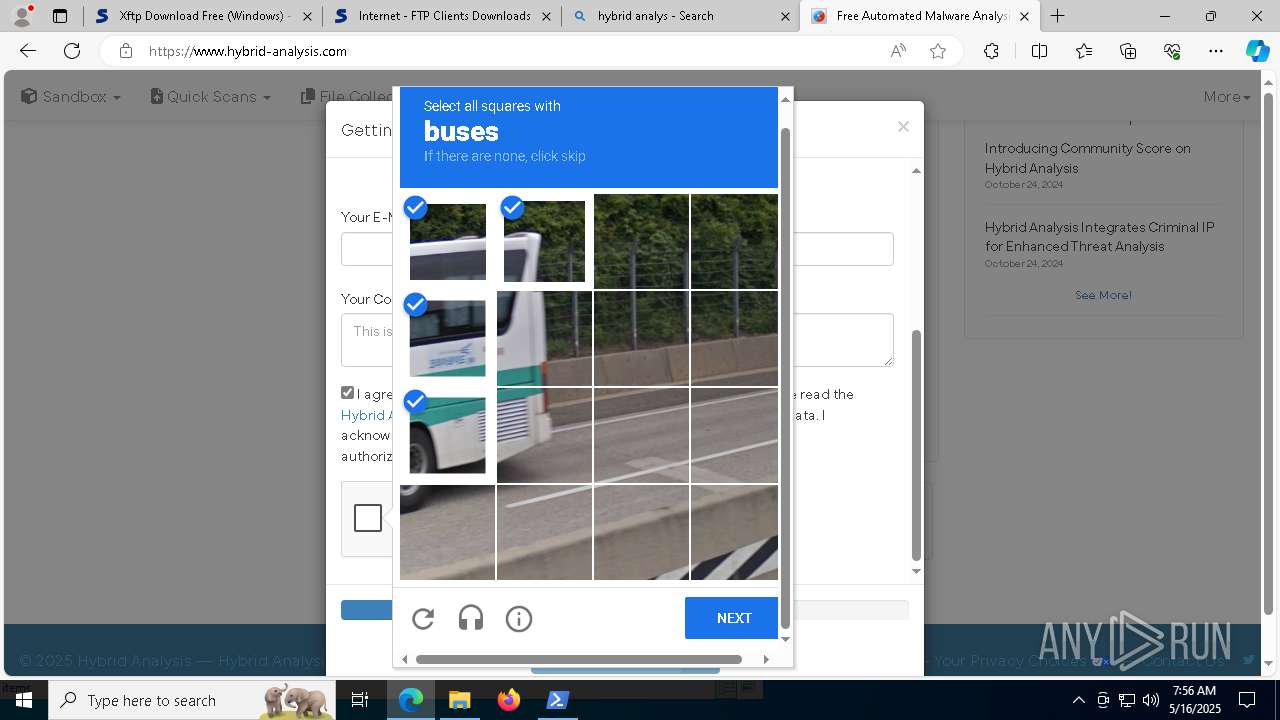Screen dimensions: 1280x720
Task: Open Criminal IP integration article
Action: [x=1099, y=237]
